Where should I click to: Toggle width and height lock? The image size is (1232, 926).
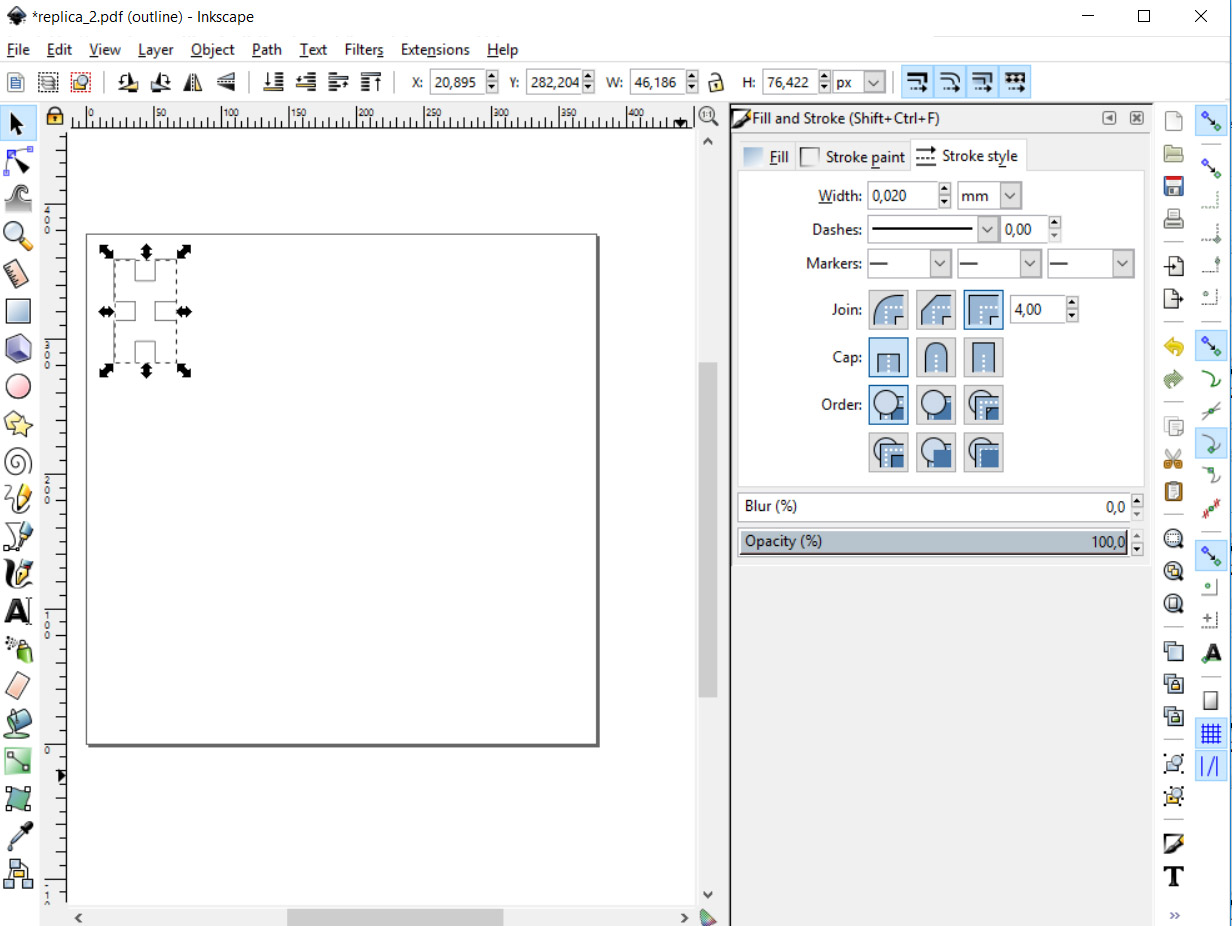(x=715, y=82)
